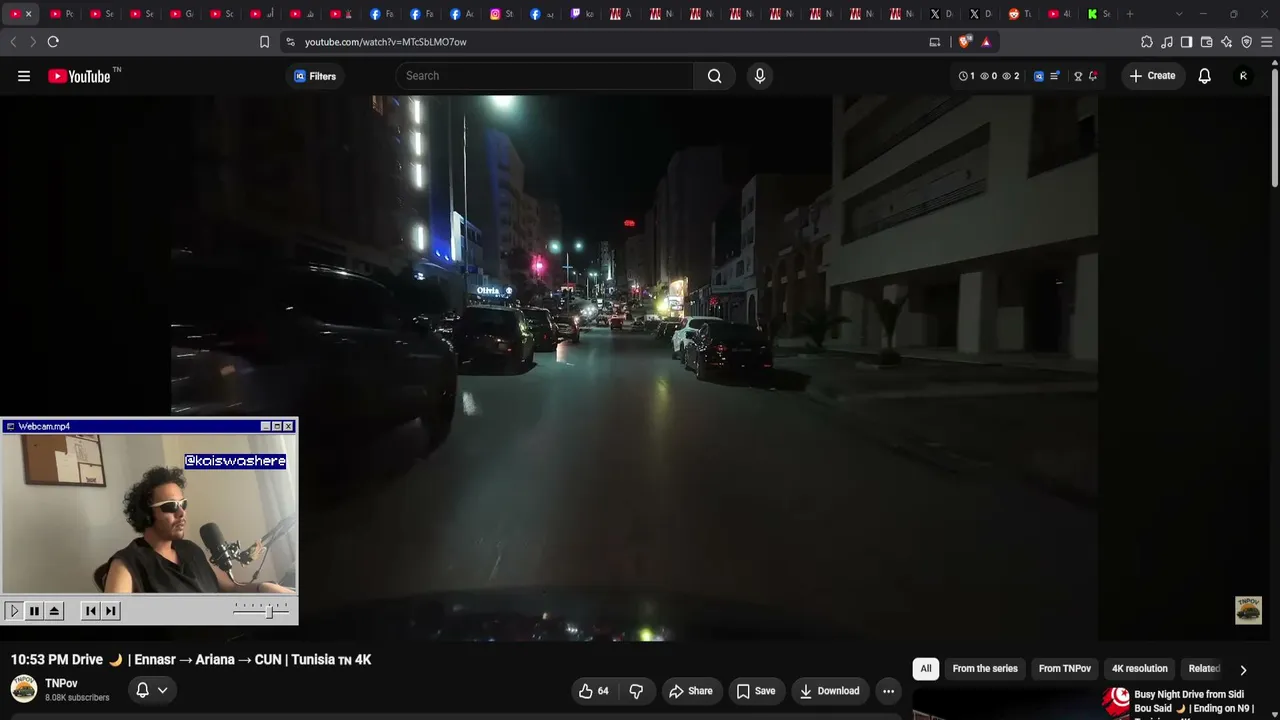The width and height of the screenshot is (1280, 720).
Task: Click the YouTube search magnifier button
Action: [x=714, y=76]
